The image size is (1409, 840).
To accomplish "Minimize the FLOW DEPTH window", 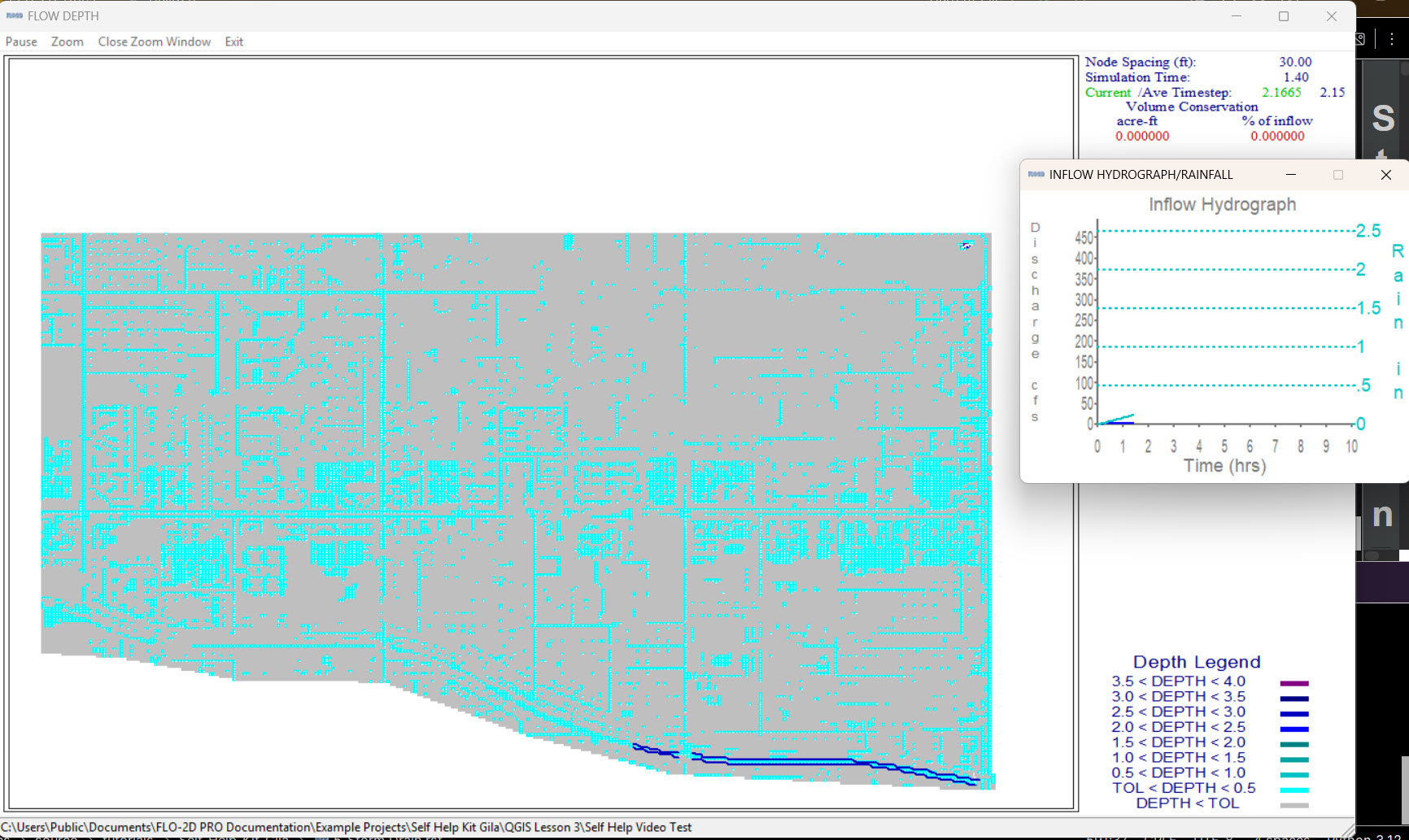I will pyautogui.click(x=1236, y=16).
